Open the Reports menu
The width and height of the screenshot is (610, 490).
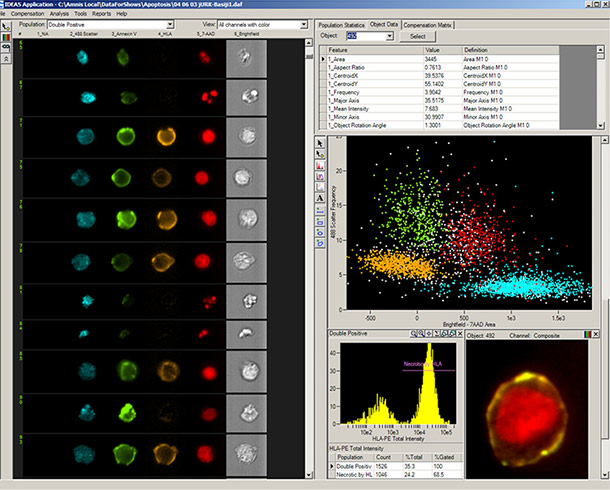coord(102,14)
